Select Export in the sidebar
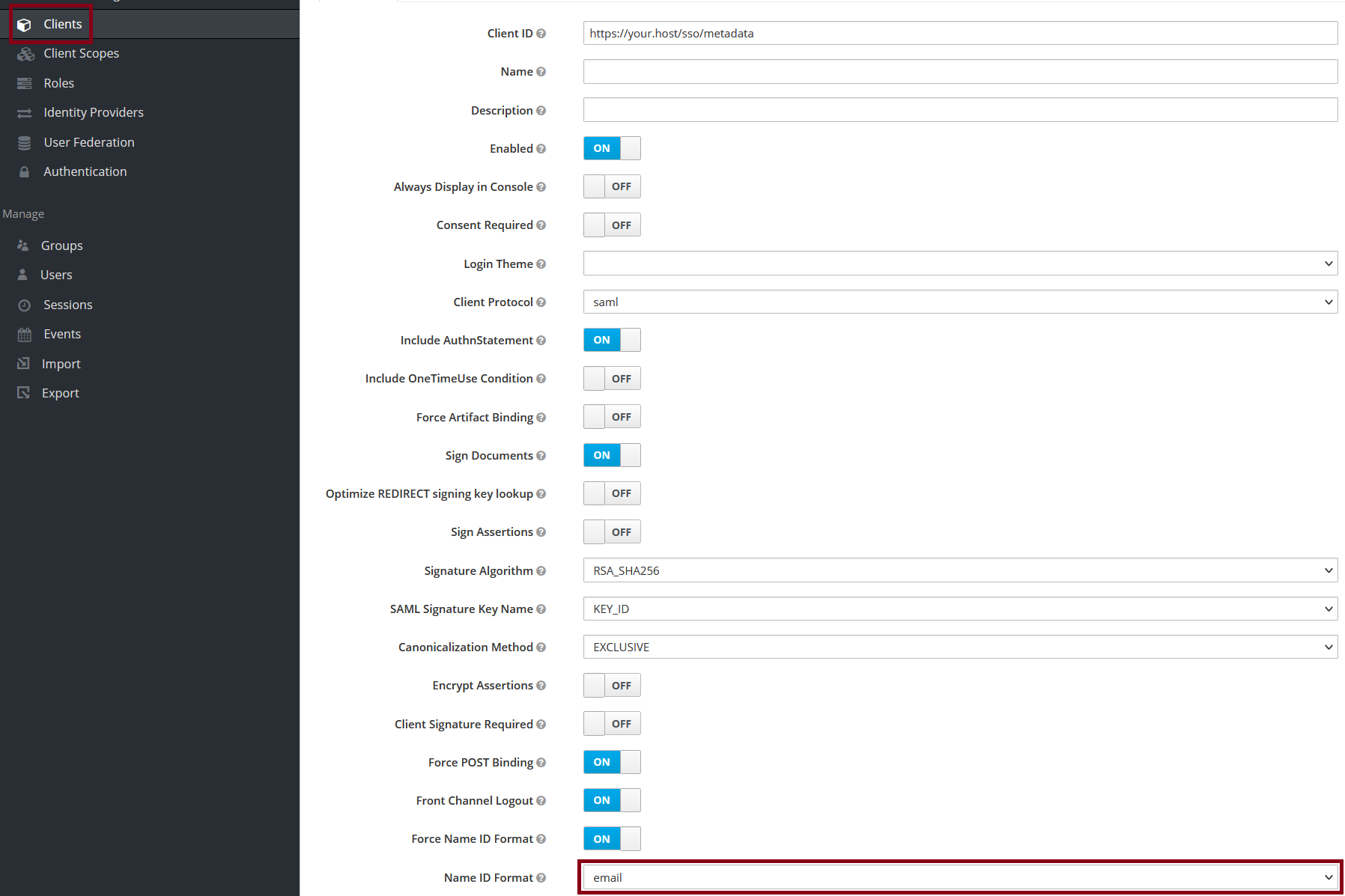 tap(60, 392)
